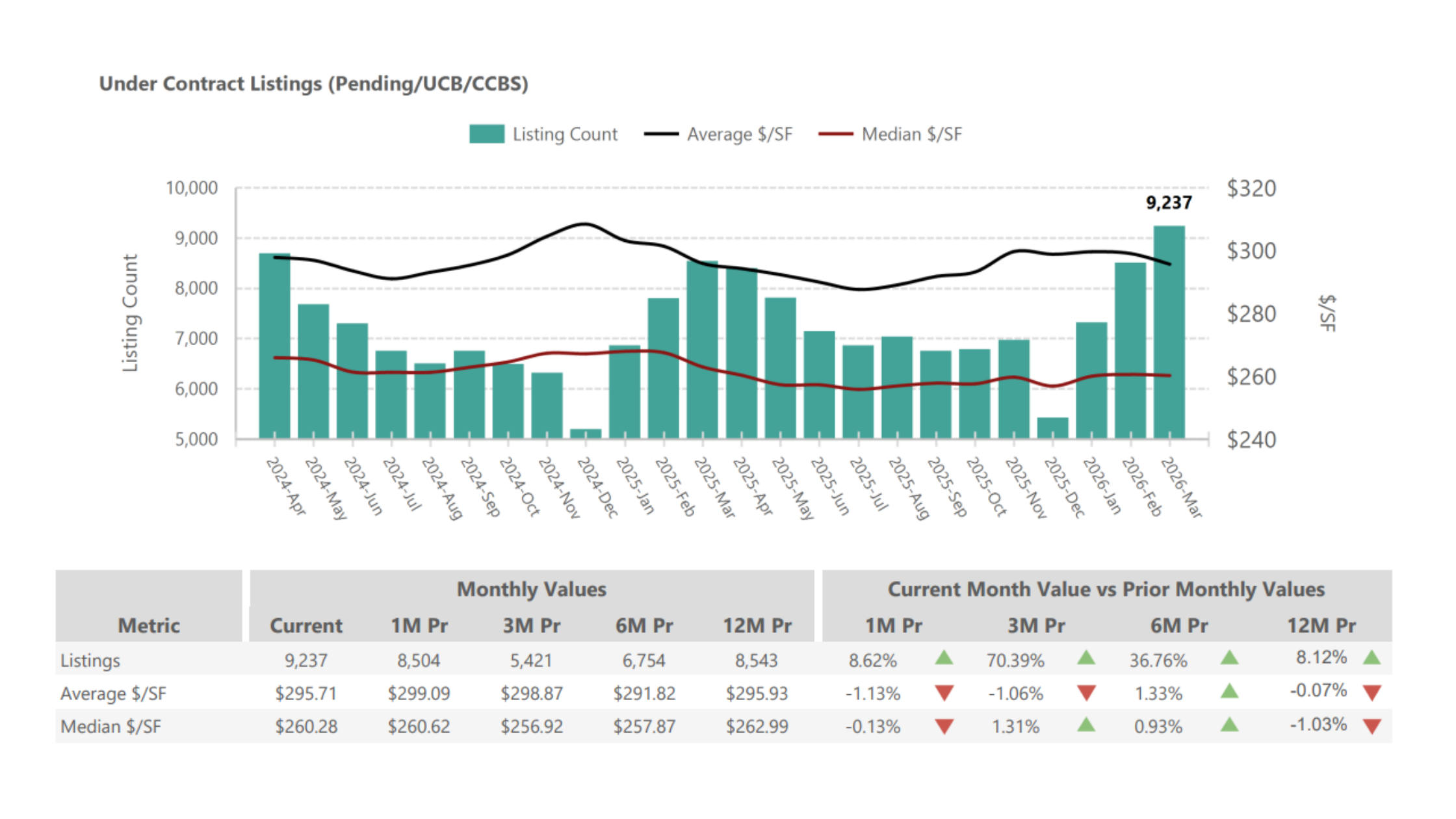Click the black Average $/SF legend line
This screenshot has width=1456, height=819.
tap(660, 135)
